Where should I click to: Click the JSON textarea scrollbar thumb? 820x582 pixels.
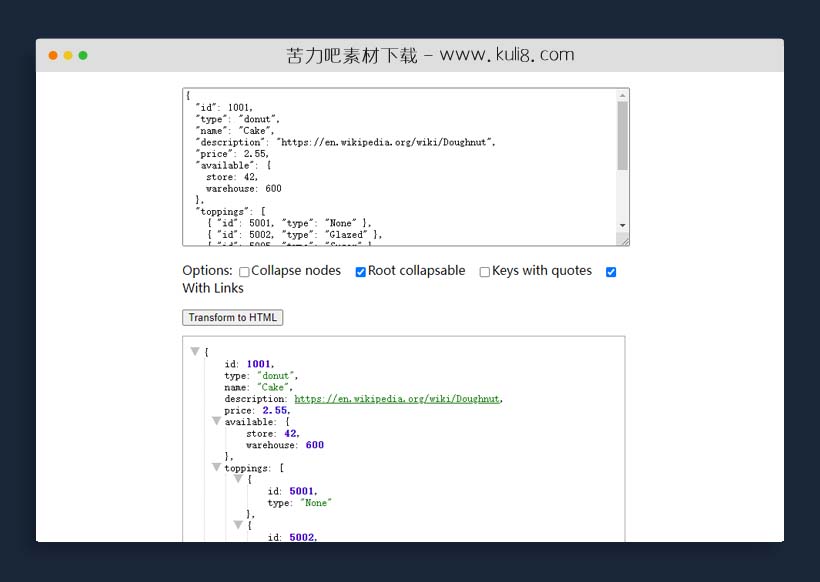[x=622, y=135]
